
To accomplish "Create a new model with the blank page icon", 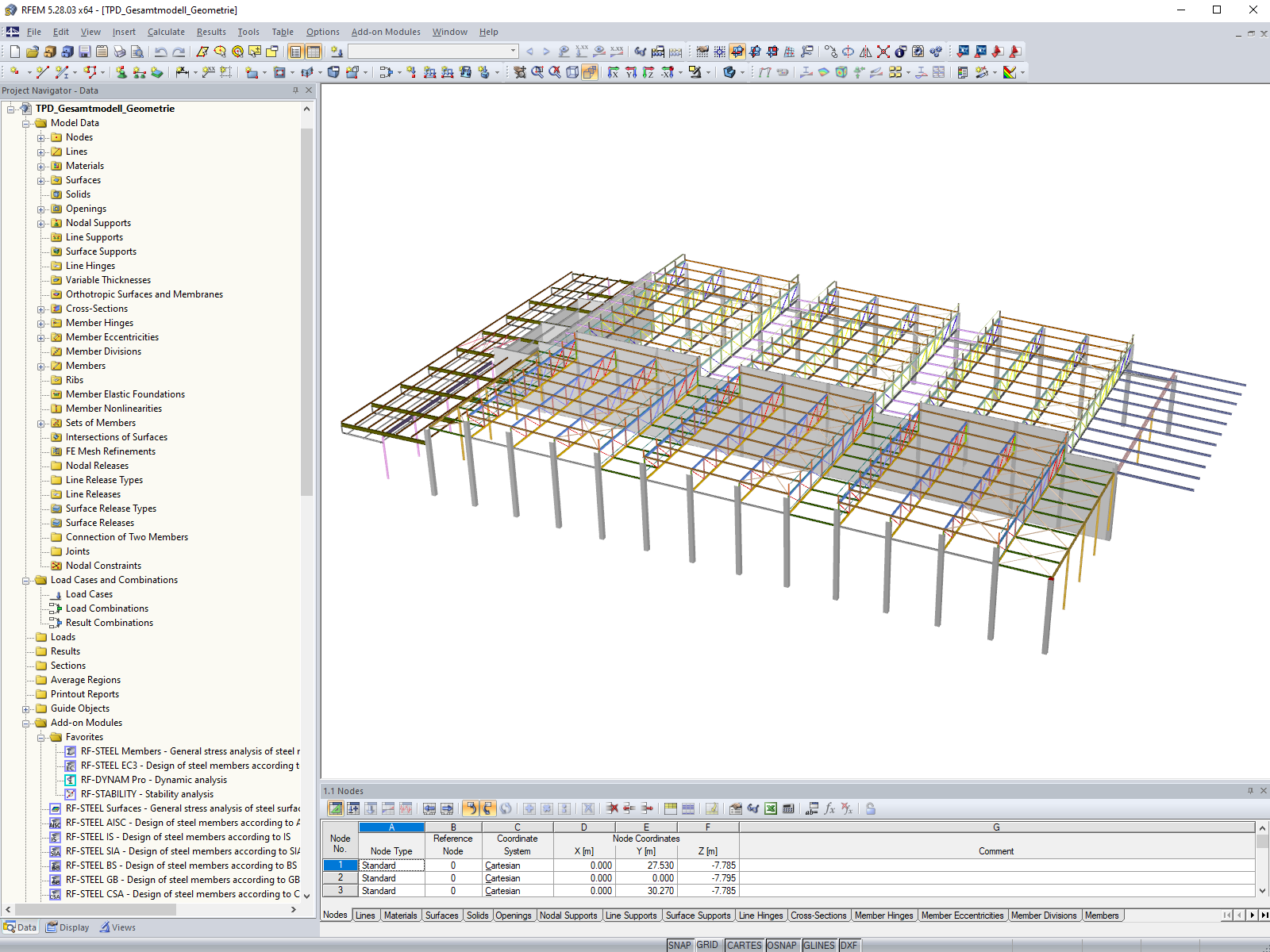I will 15,52.
